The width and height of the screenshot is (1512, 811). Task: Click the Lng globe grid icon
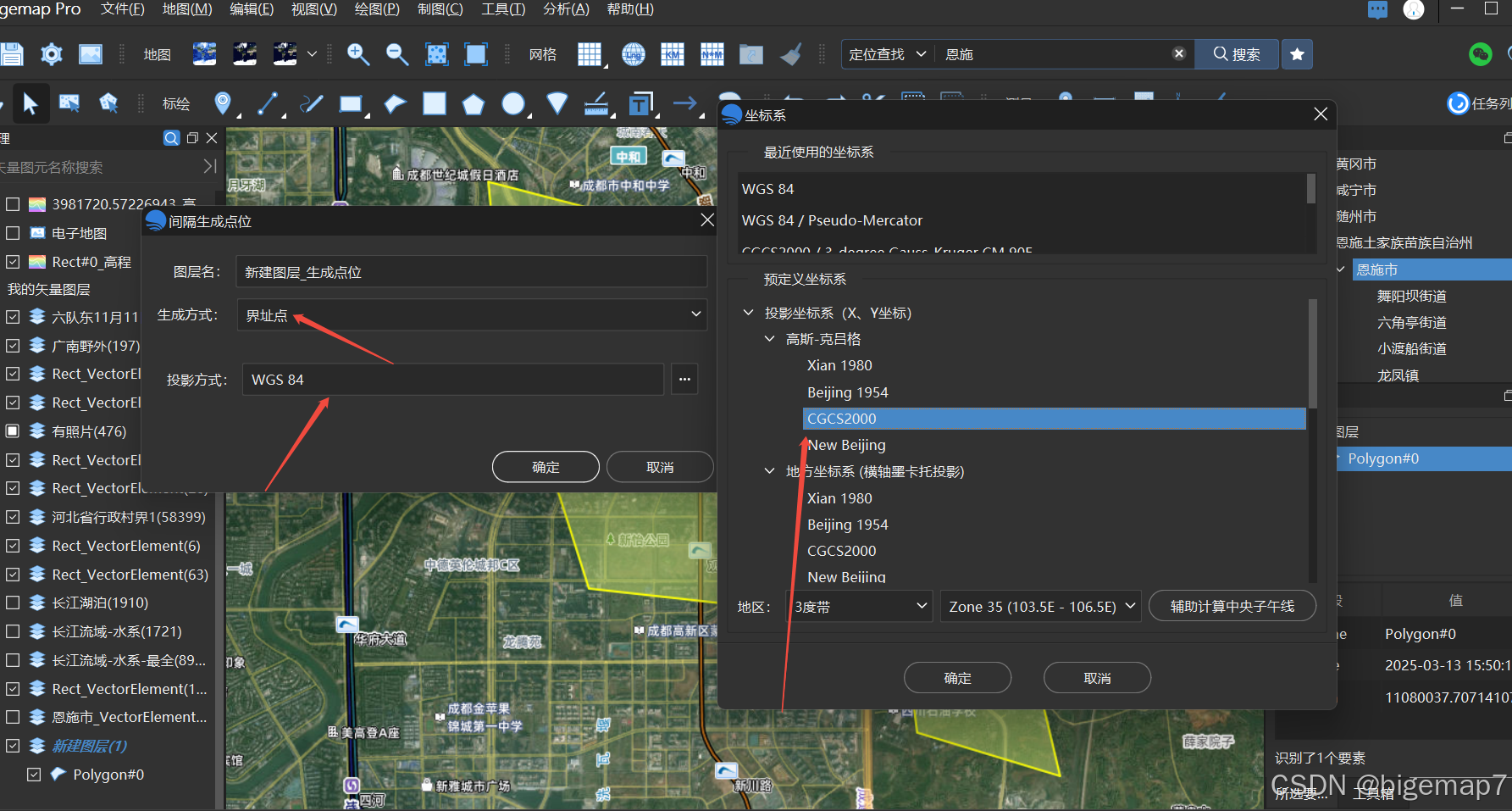click(634, 54)
